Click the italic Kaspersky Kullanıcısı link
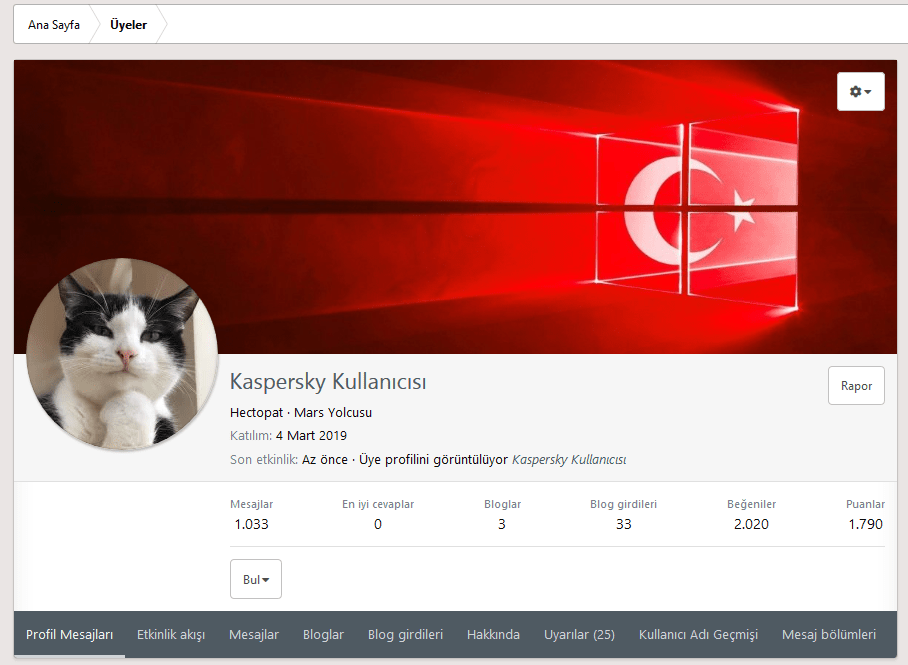908x665 pixels. tap(569, 460)
